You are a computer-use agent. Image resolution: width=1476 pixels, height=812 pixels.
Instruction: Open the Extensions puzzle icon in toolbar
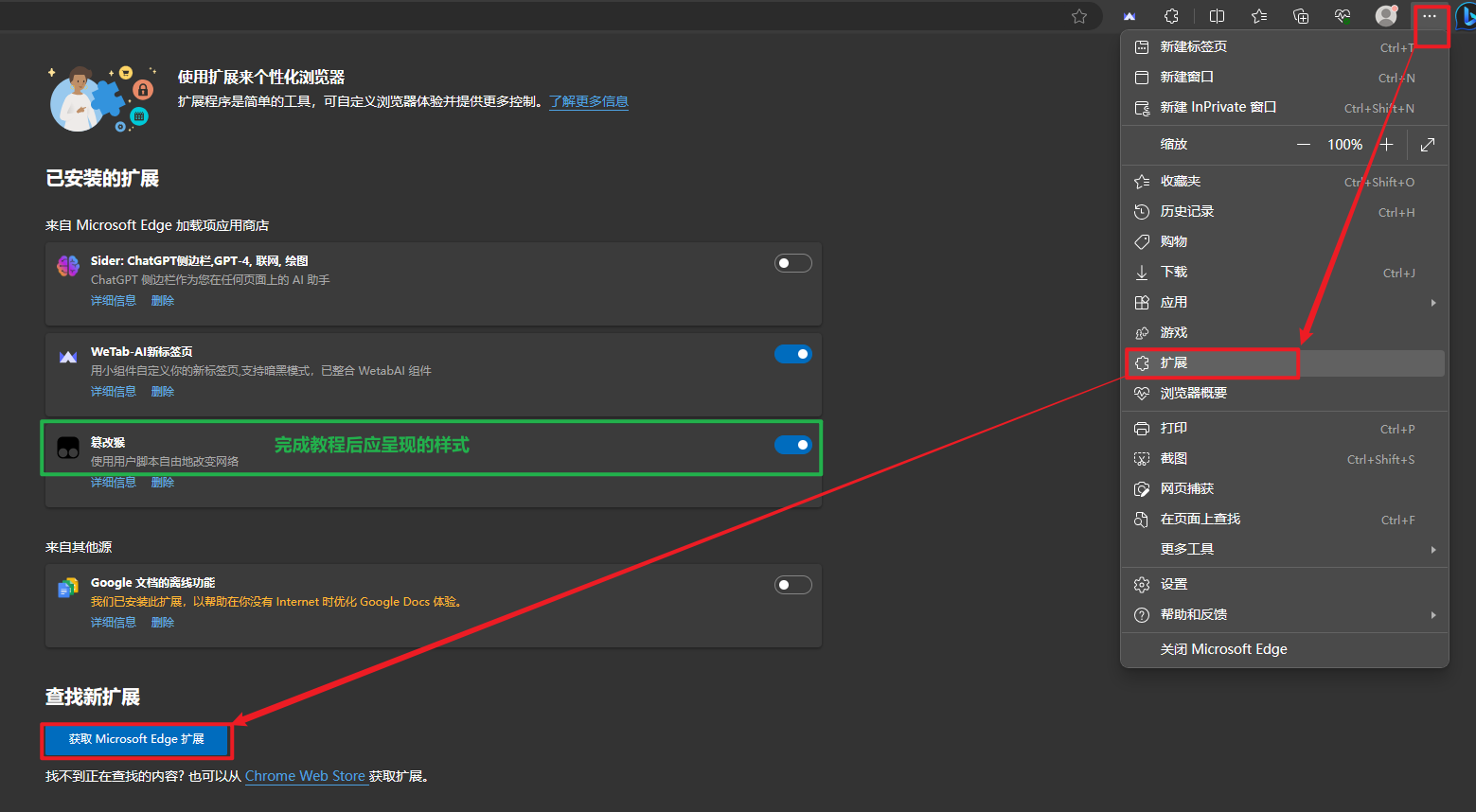[x=1171, y=16]
